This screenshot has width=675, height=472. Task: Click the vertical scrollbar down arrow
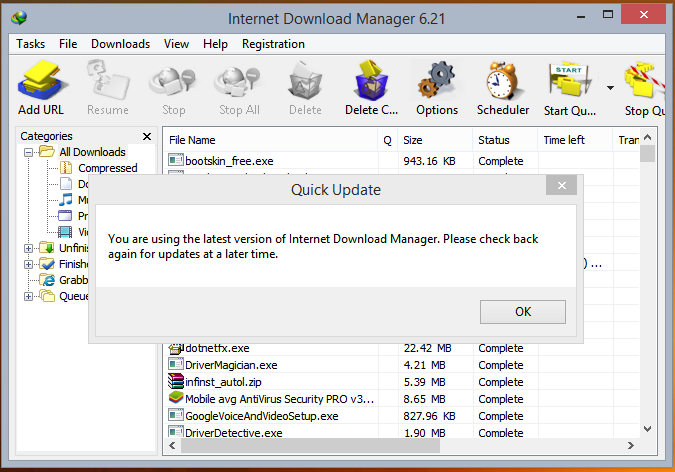pyautogui.click(x=647, y=429)
